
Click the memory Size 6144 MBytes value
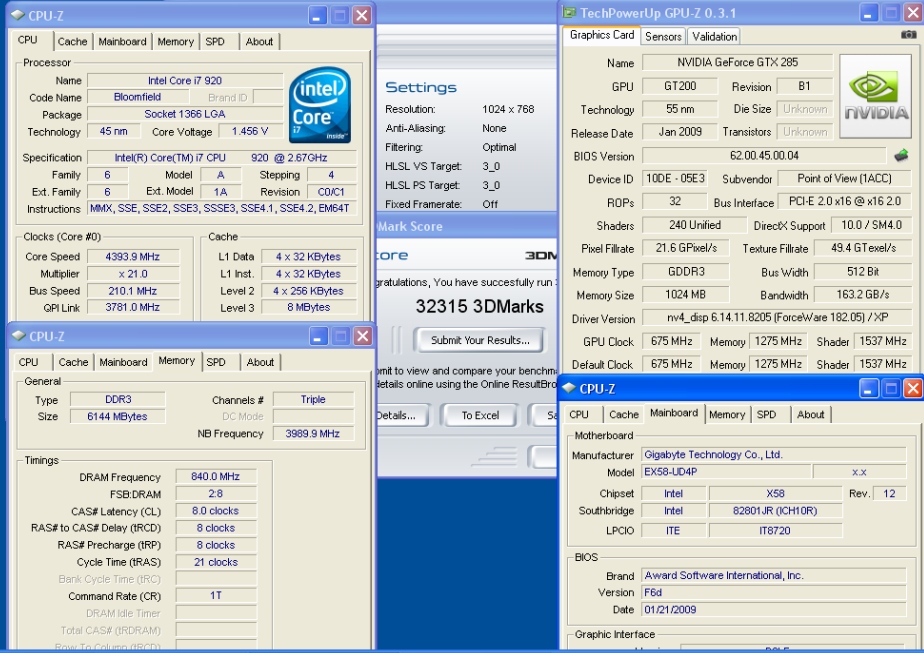117,416
